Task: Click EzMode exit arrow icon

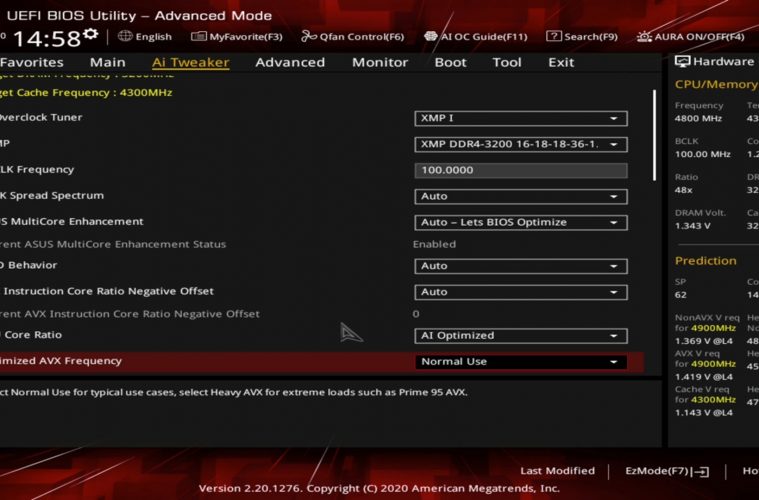Action: 700,471
